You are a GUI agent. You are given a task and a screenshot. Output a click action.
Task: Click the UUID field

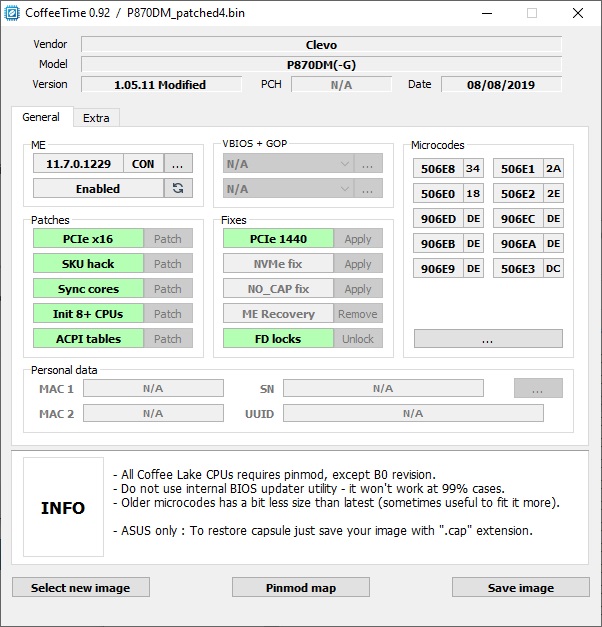tap(413, 413)
